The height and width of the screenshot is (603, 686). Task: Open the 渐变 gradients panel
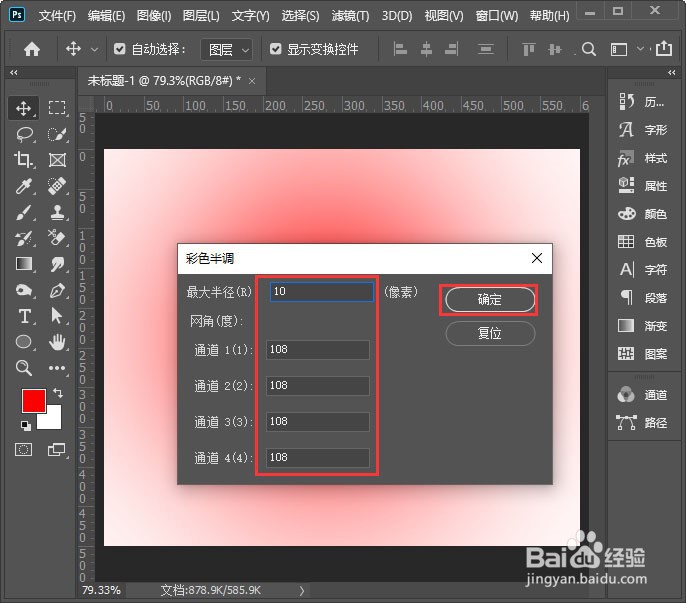[x=641, y=326]
